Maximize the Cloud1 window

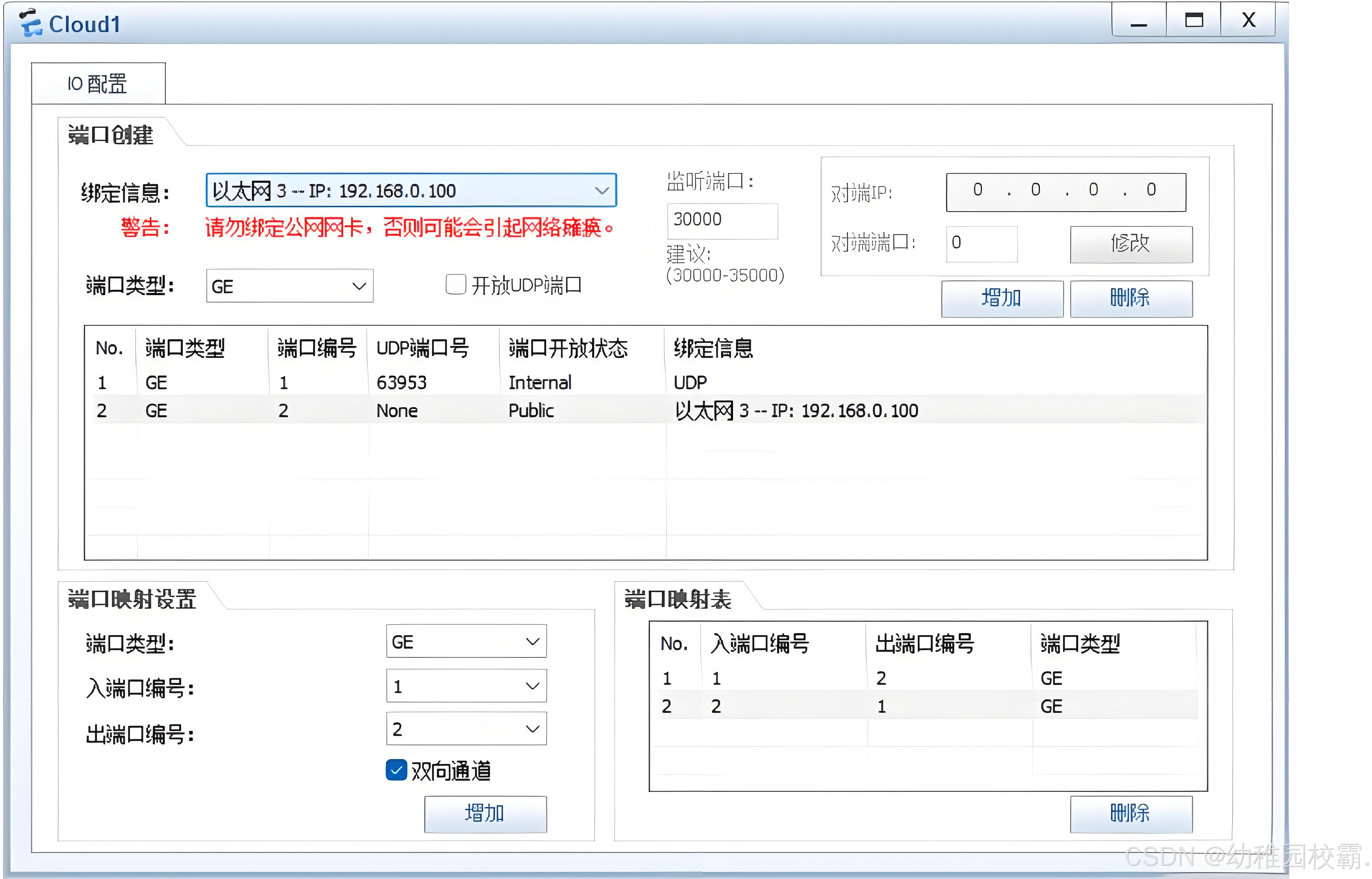tap(1193, 21)
